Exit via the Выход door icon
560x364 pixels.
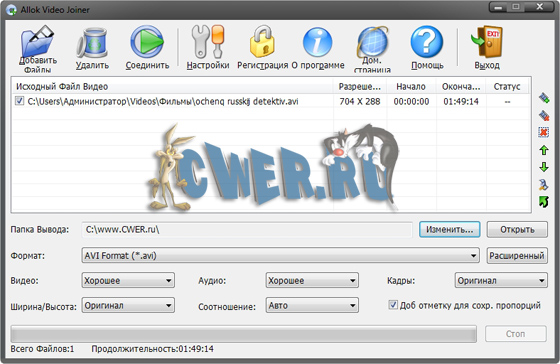[487, 42]
